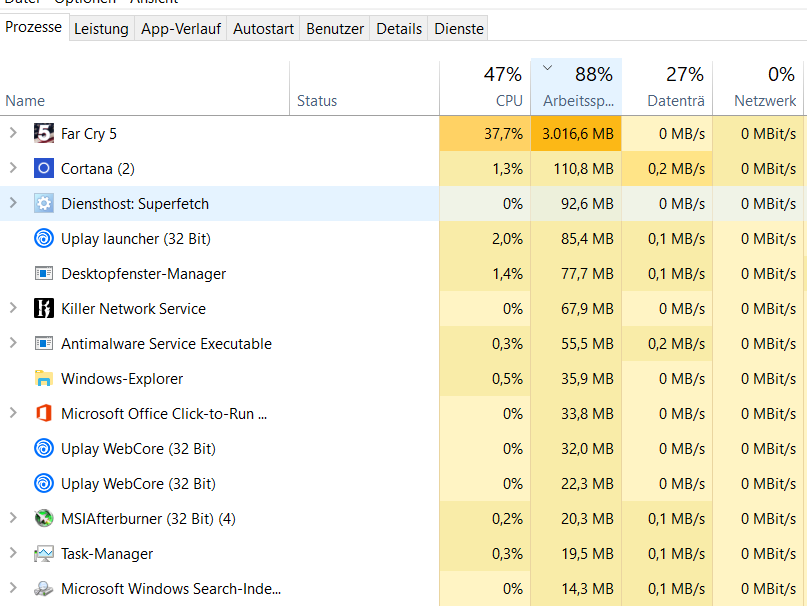The image size is (807, 606).
Task: Click the Cortana process icon
Action: click(x=43, y=169)
